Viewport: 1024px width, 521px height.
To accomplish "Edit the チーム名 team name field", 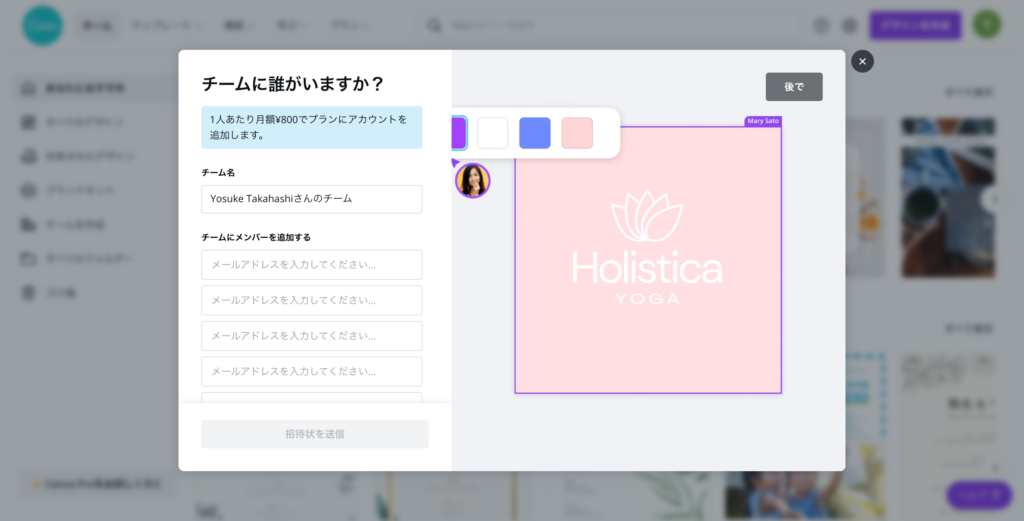I will tap(312, 199).
